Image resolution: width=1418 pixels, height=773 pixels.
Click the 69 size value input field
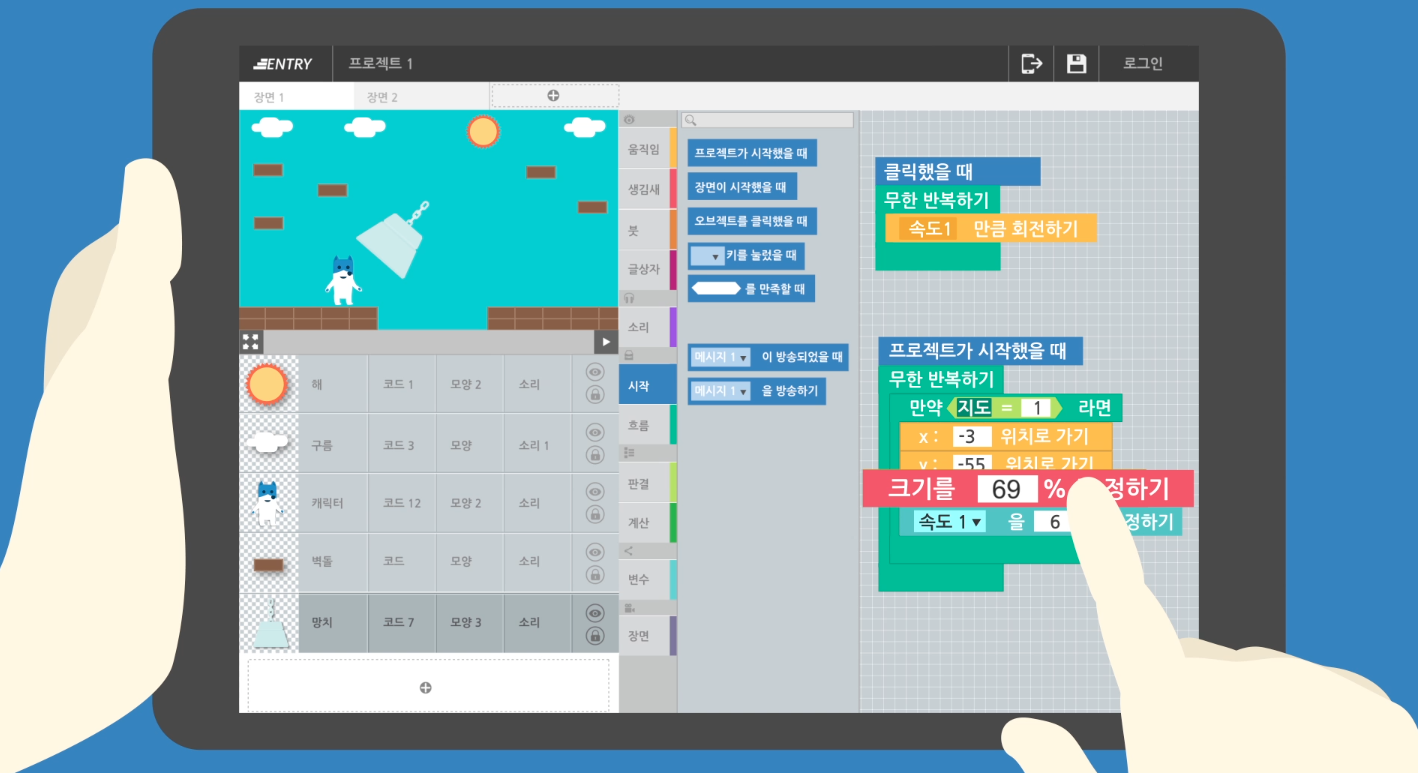[1006, 490]
